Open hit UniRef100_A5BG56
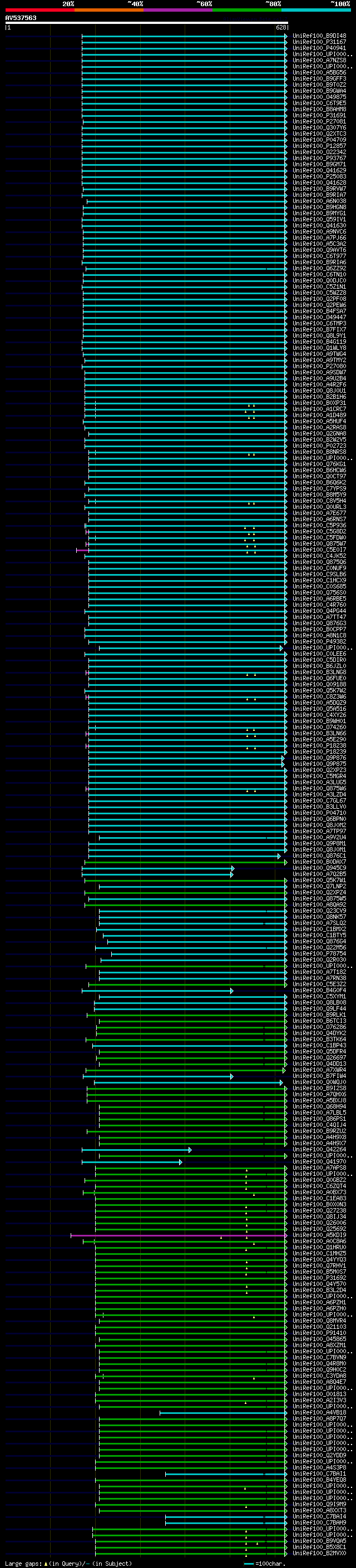 pyautogui.click(x=319, y=72)
